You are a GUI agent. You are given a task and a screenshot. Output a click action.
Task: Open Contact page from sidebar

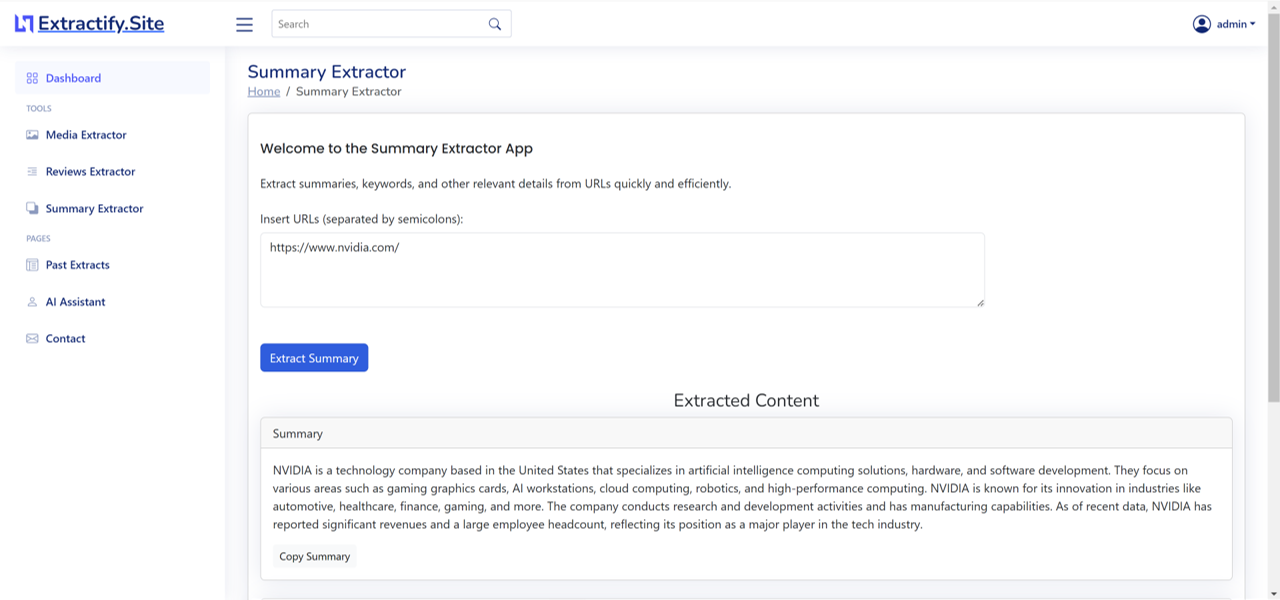coord(113,339)
